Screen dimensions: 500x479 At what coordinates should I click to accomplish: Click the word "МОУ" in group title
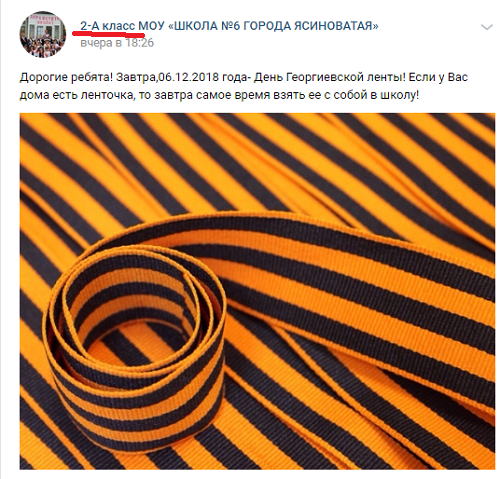[151, 26]
